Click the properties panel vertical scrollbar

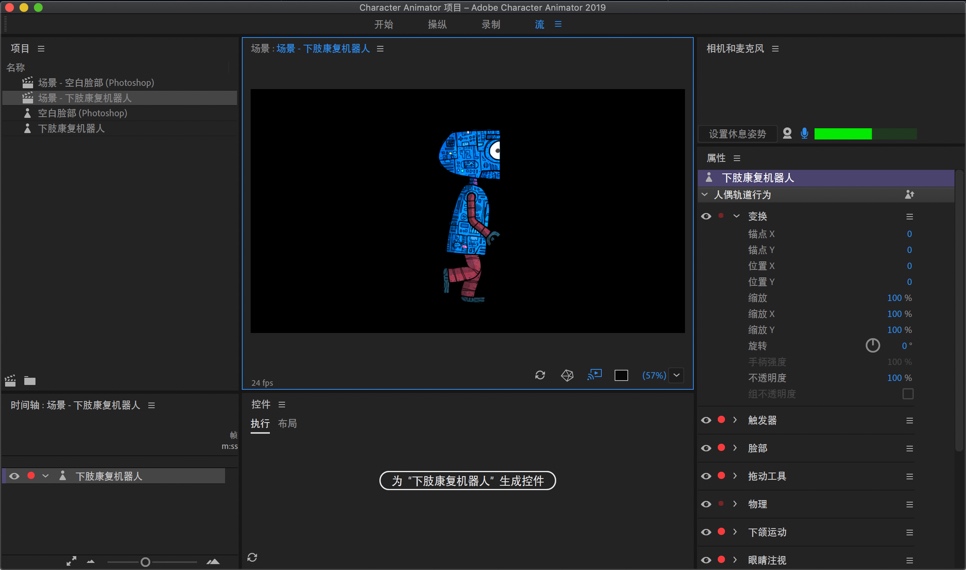[x=959, y=311]
